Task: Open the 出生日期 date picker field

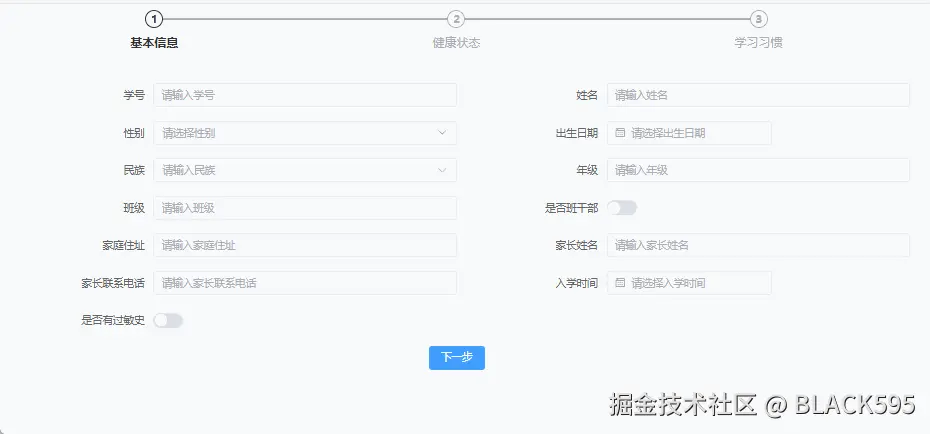Action: coord(689,133)
